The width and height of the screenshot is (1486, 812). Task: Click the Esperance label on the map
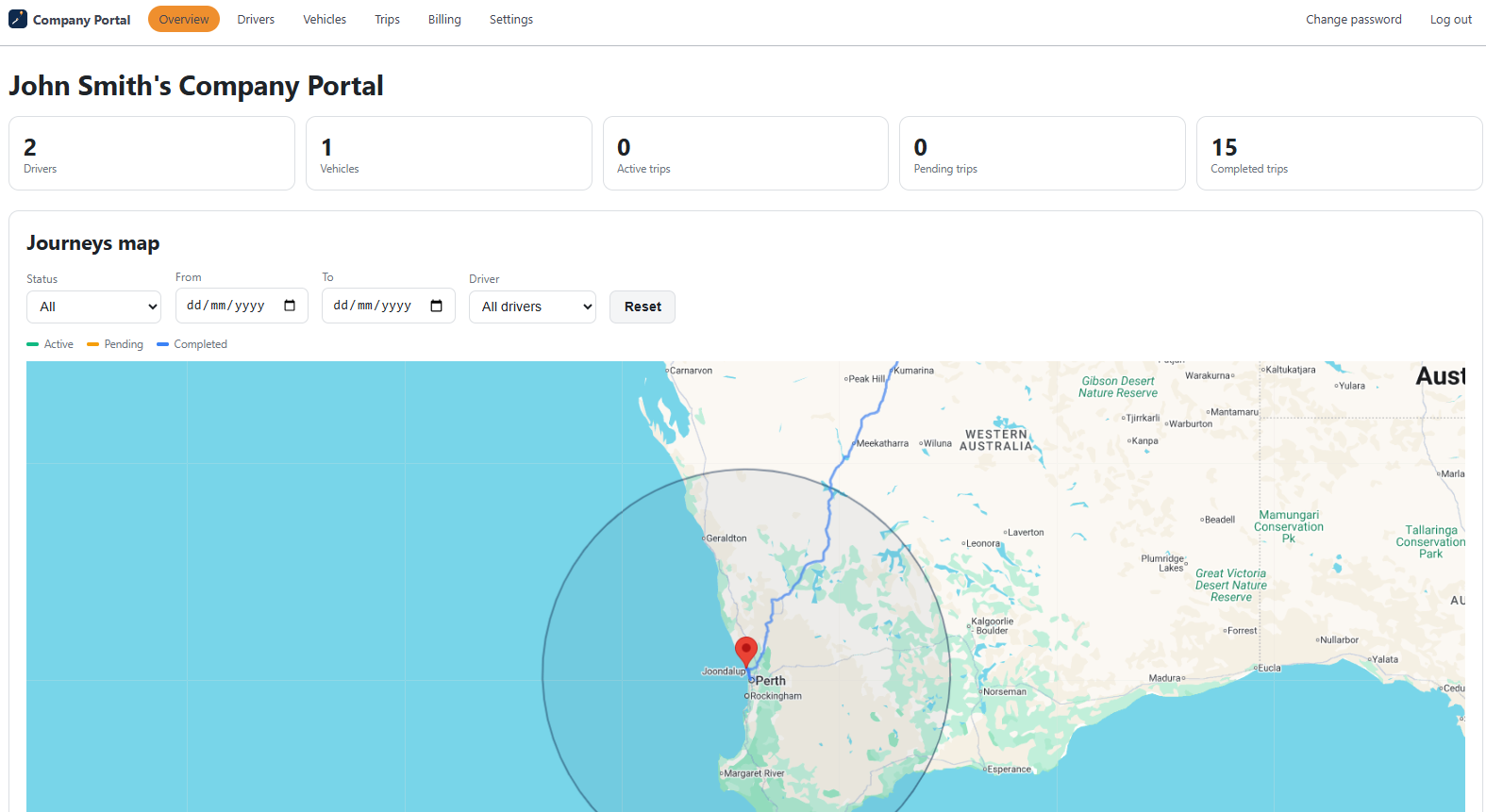point(1010,770)
